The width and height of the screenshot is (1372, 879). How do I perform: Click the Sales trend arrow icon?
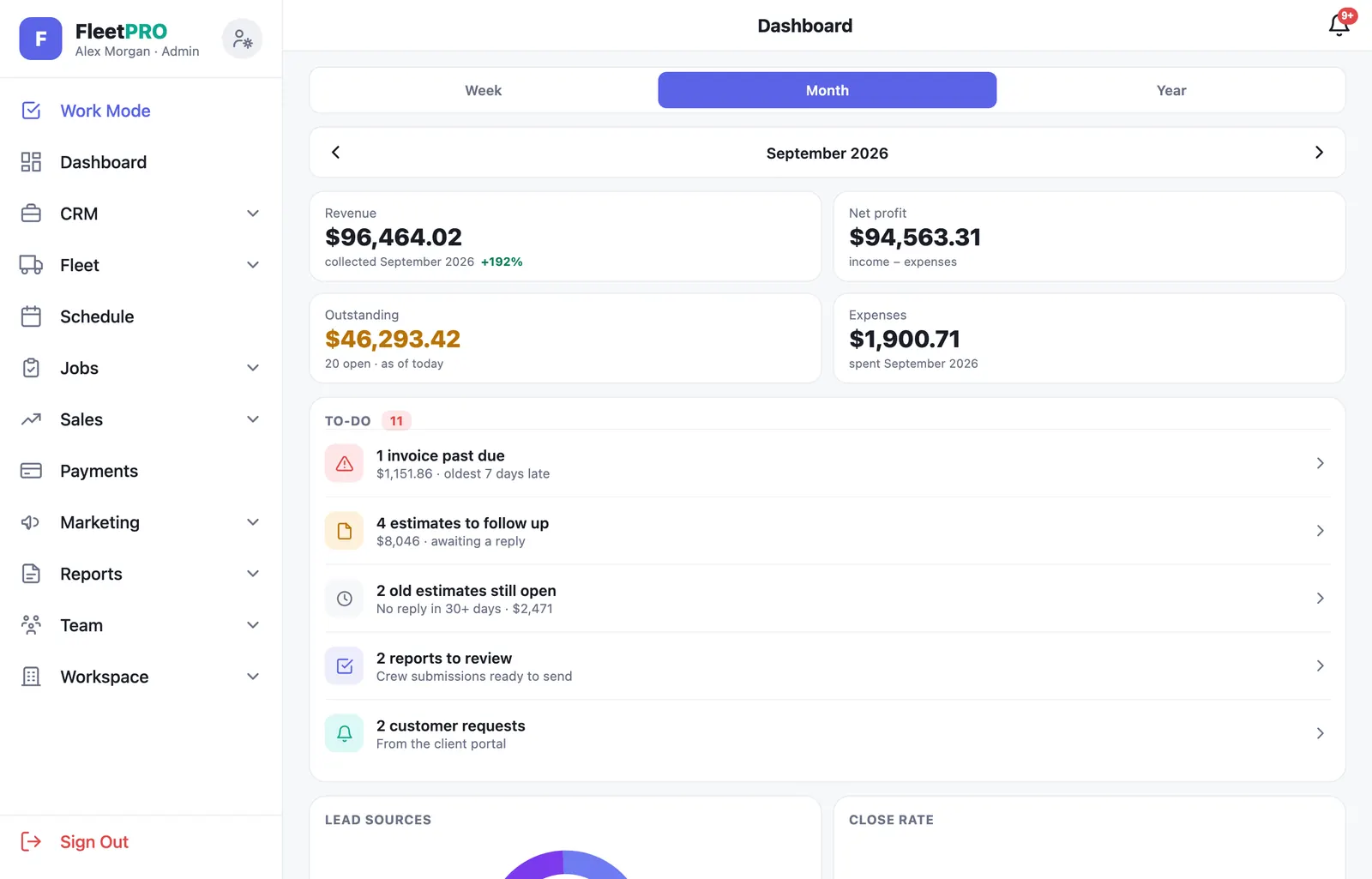pyautogui.click(x=31, y=419)
